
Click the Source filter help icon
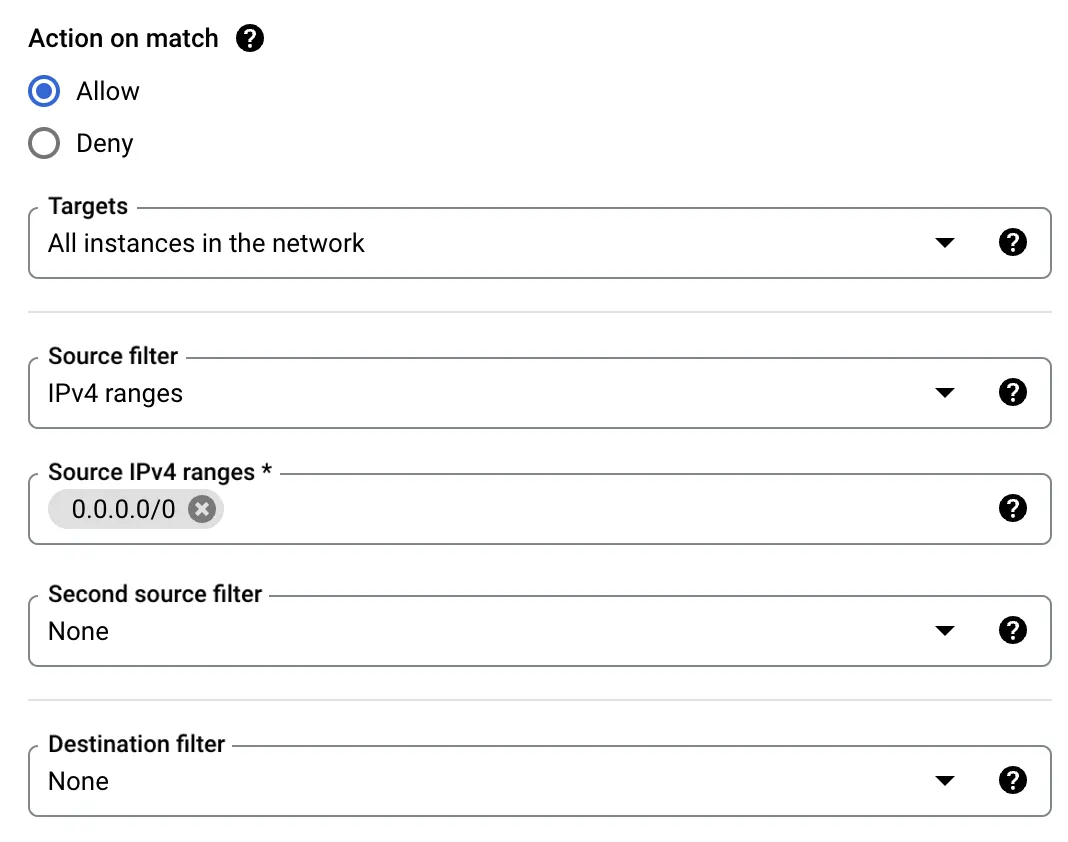pyautogui.click(x=1013, y=392)
